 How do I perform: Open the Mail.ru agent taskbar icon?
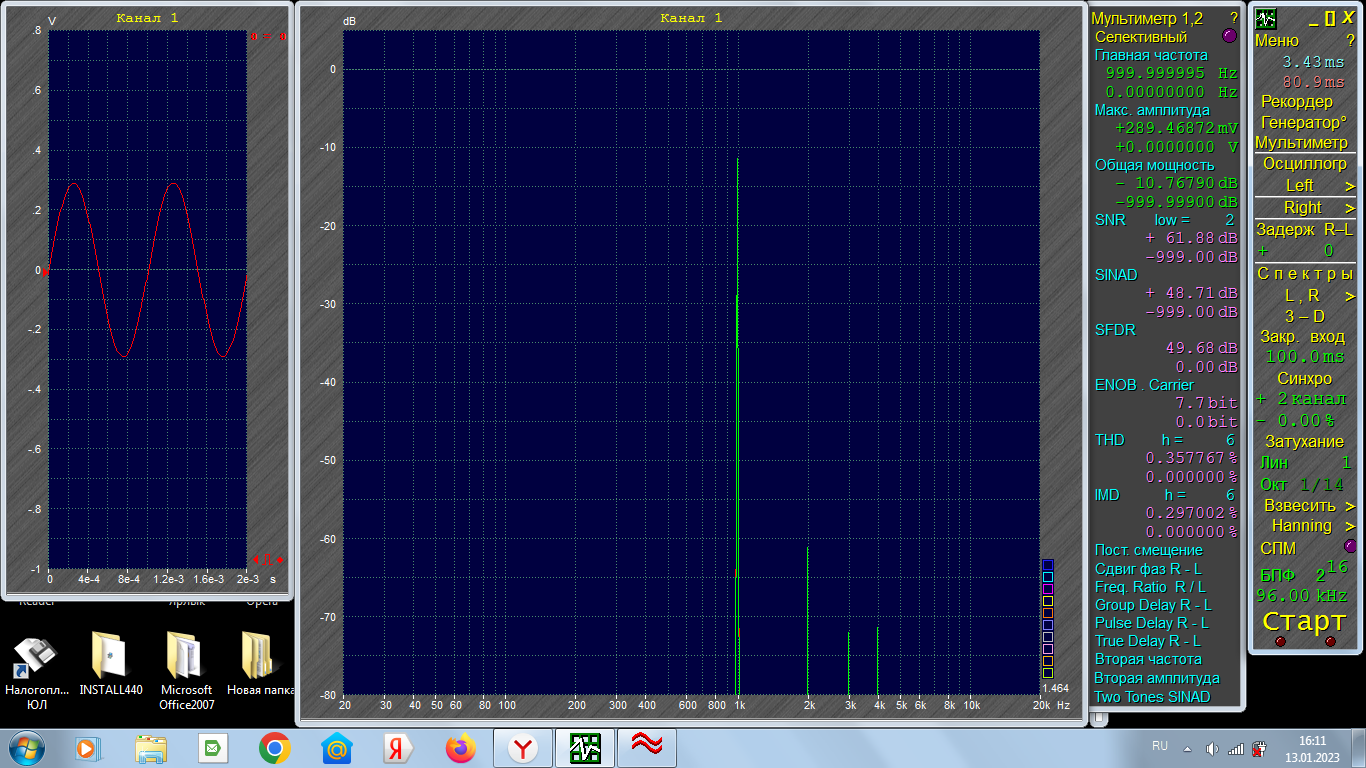coord(337,748)
